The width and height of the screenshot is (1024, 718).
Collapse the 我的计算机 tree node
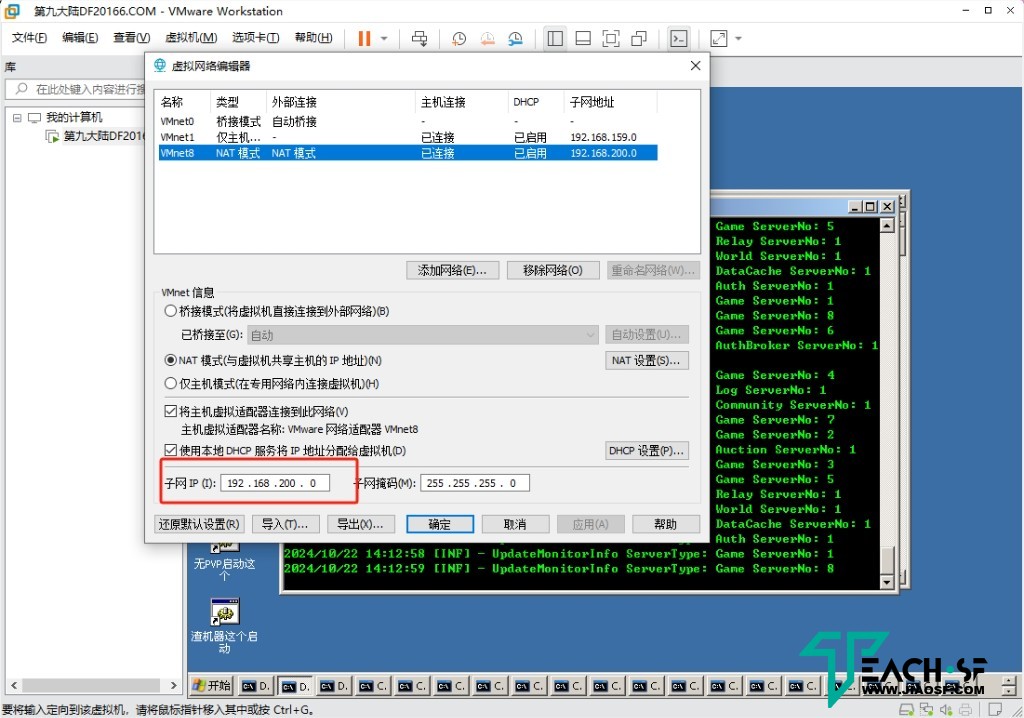click(17, 118)
